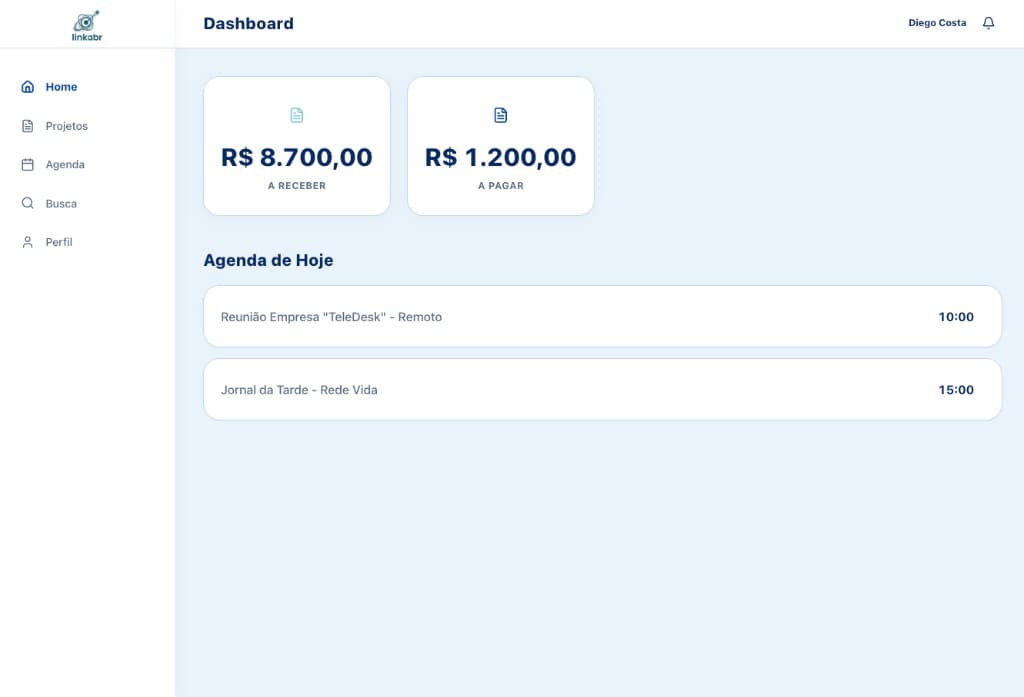Navigate to Projetos from the sidebar
The width and height of the screenshot is (1024, 697).
[66, 126]
